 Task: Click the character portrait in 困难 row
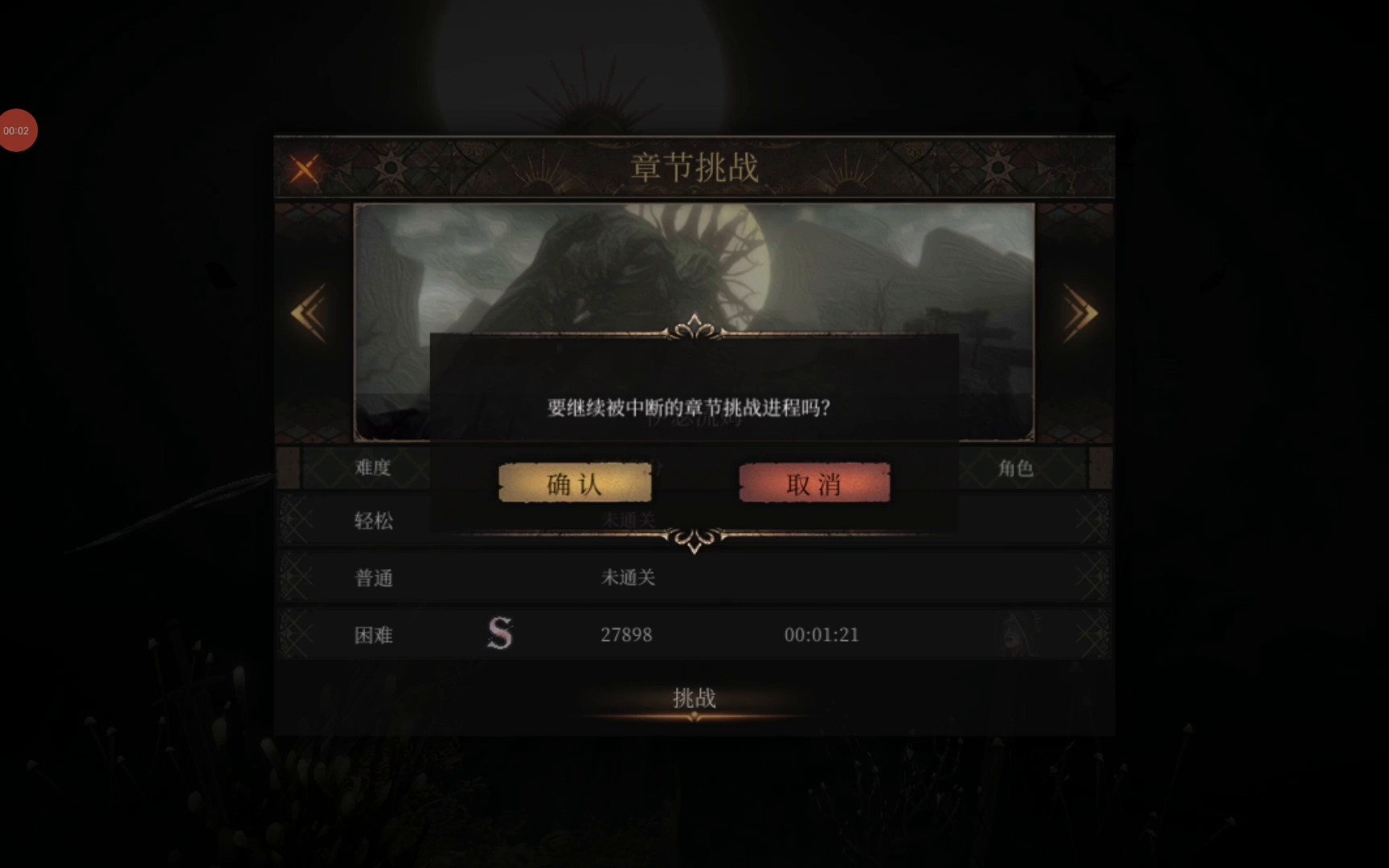pyautogui.click(x=1021, y=634)
